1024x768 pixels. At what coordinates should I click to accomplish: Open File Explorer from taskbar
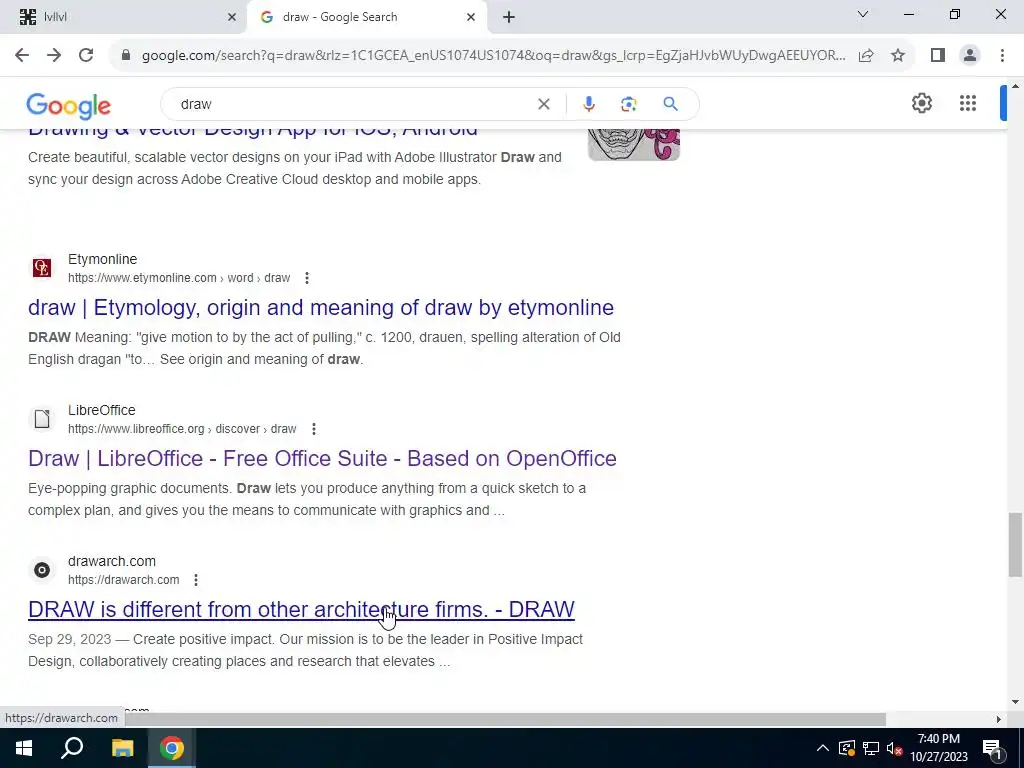(x=122, y=748)
